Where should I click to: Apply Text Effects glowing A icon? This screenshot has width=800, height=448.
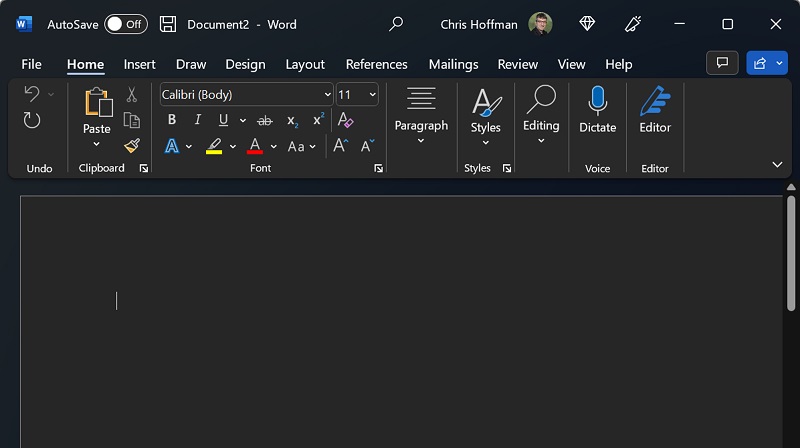tap(172, 146)
